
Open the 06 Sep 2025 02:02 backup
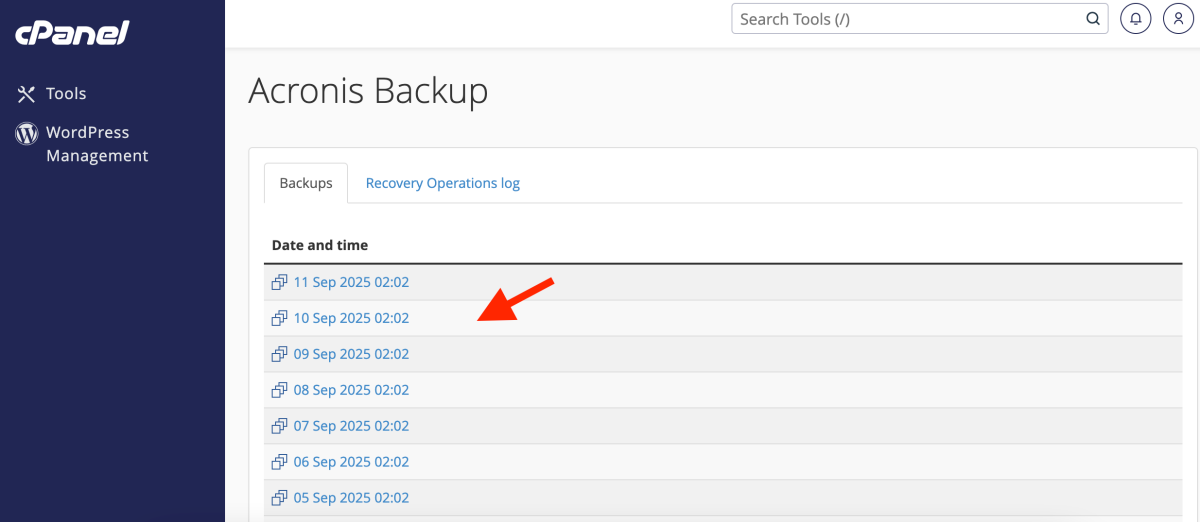pyautogui.click(x=351, y=462)
